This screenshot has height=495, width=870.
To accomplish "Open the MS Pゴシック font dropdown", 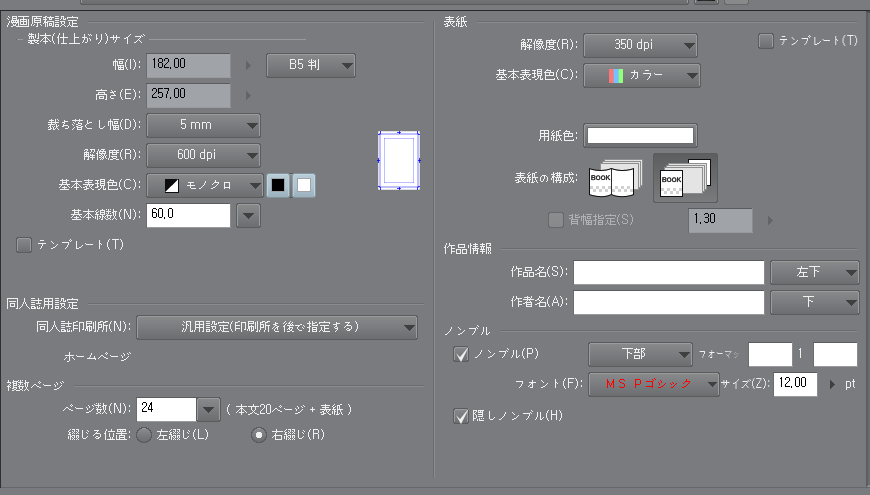I will 654,384.
